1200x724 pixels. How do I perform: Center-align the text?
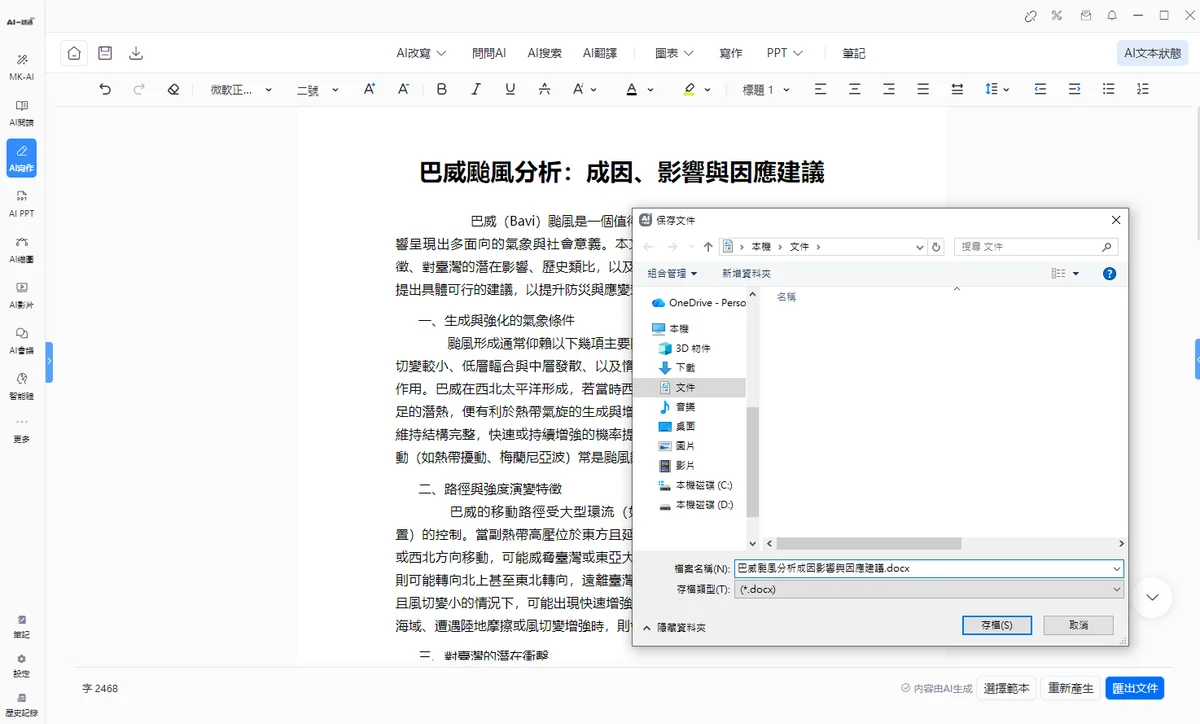point(854,89)
